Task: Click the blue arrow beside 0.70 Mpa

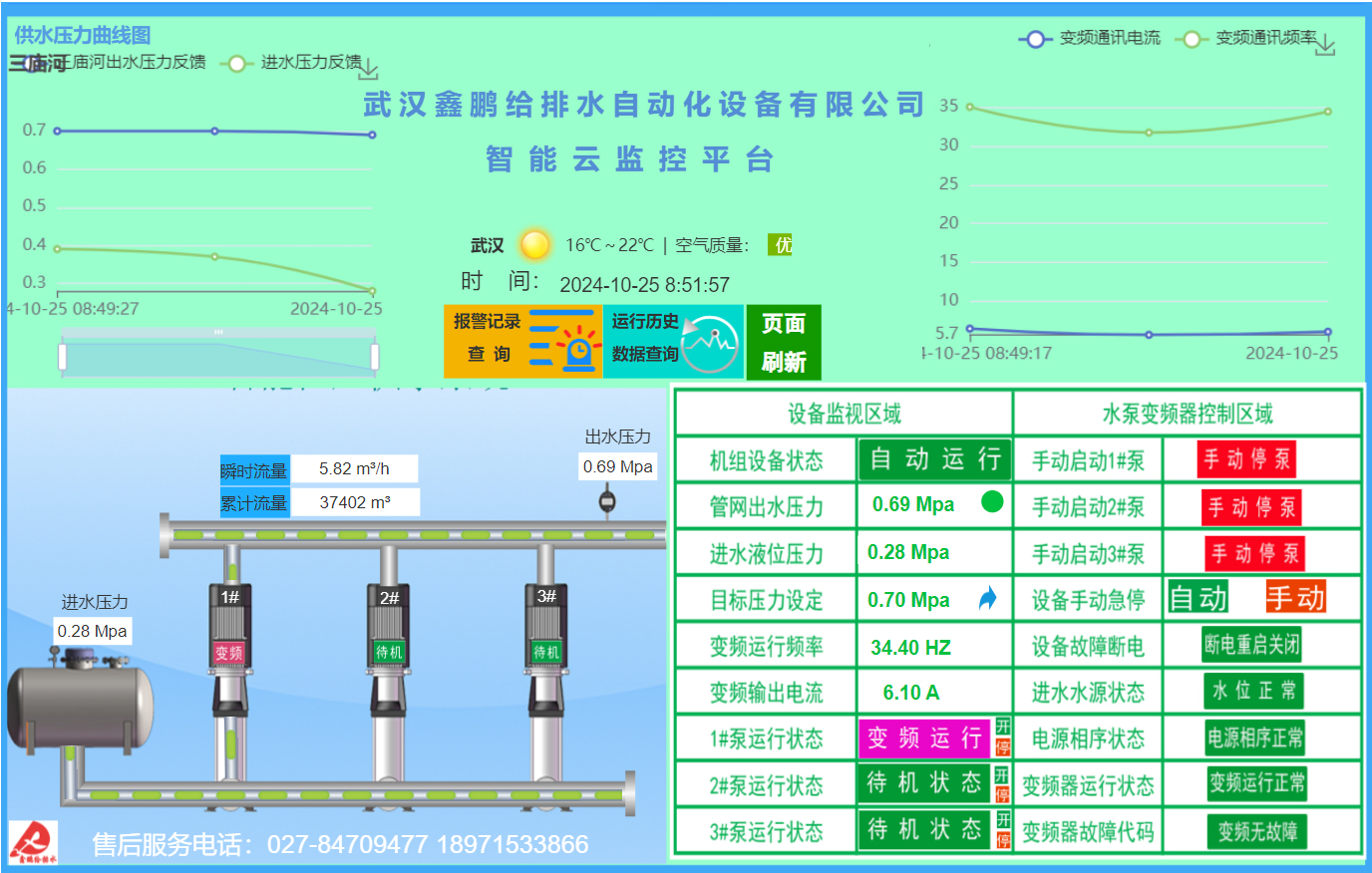Action: 988,598
